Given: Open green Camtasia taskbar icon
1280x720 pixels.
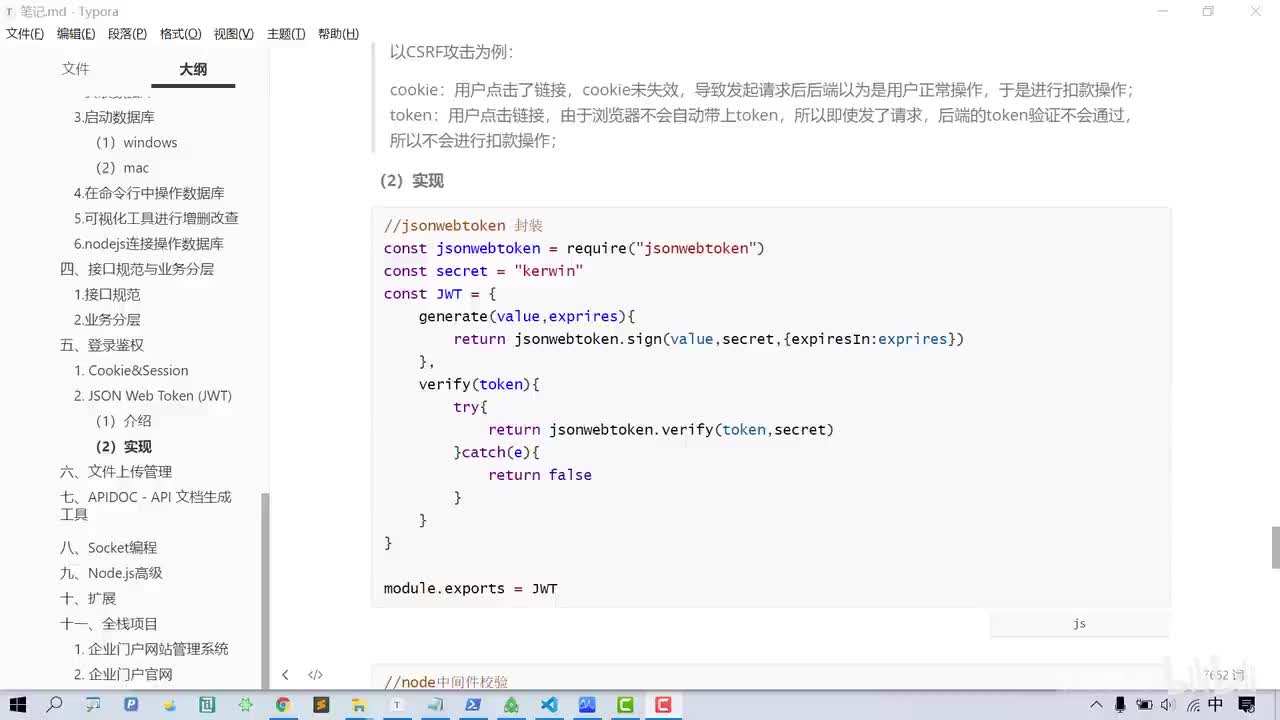Looking at the screenshot, I should click(x=625, y=705).
